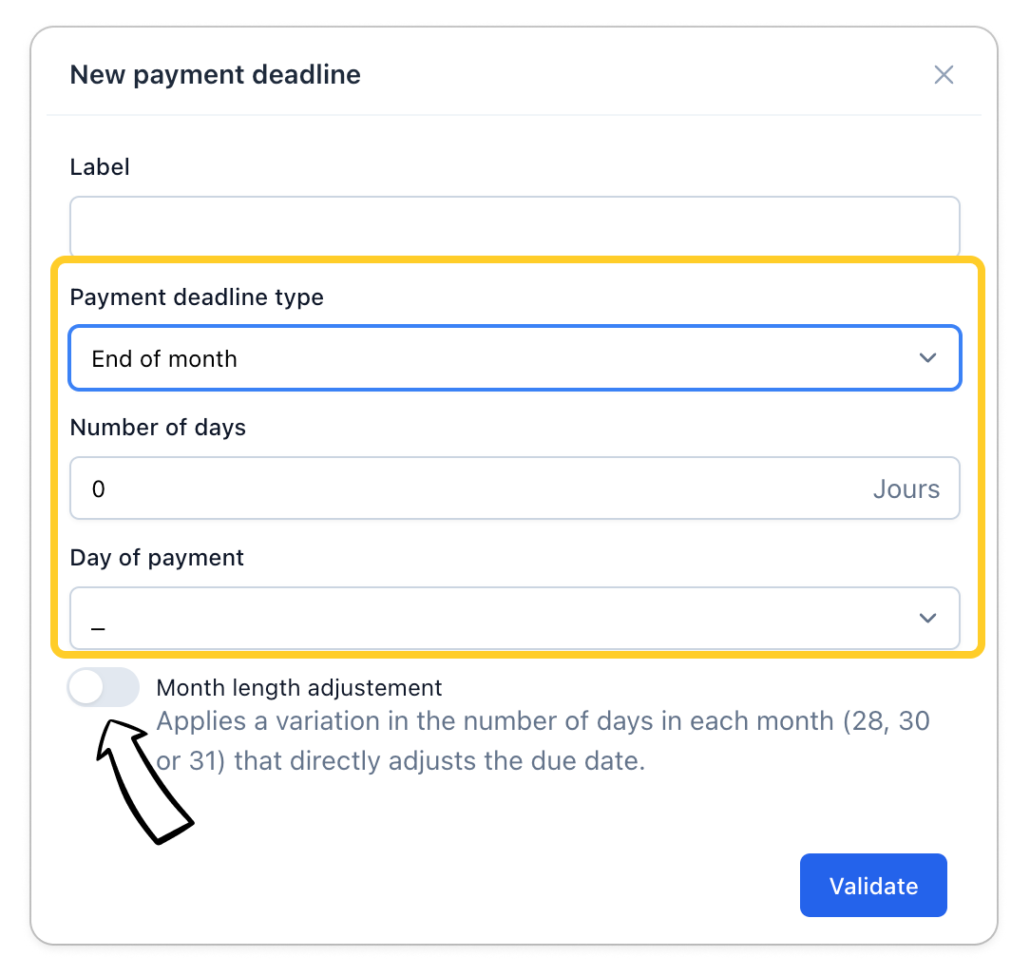Click the Day of payment caption
Image resolution: width=1030 pixels, height=976 pixels.
(157, 558)
